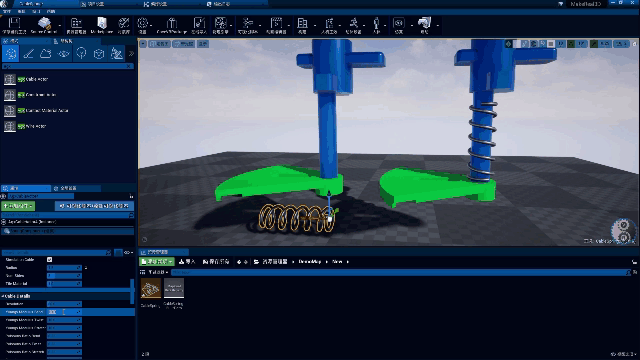Select the Foliage mode leaf icon
640x360 pixels.
click(x=64, y=53)
